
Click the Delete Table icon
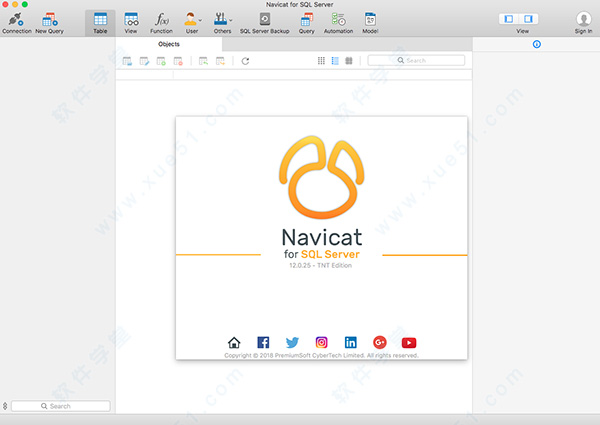click(x=178, y=61)
